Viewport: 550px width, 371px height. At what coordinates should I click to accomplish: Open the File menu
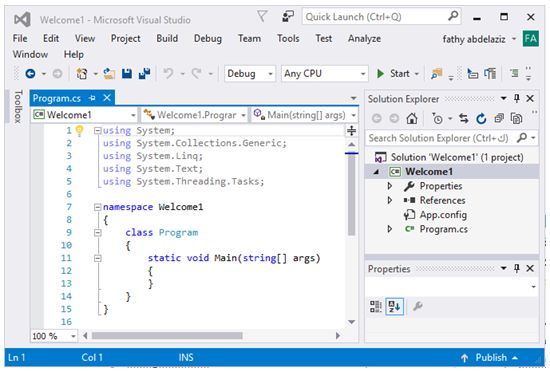20,38
